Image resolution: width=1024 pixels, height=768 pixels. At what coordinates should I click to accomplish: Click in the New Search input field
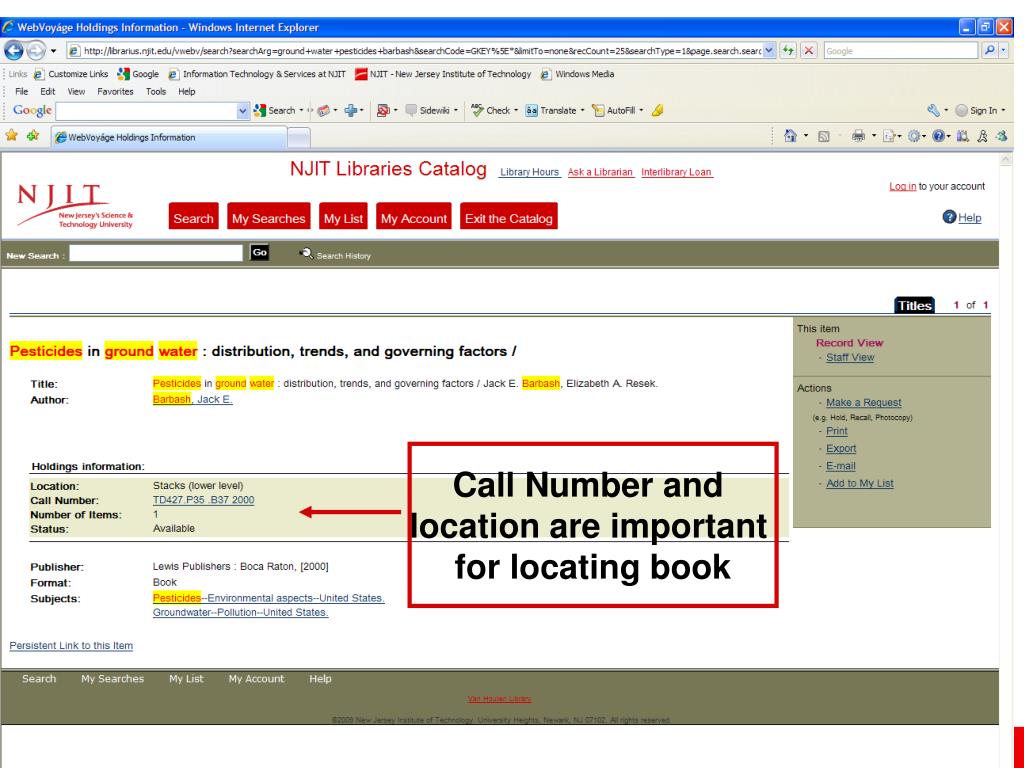(x=156, y=253)
